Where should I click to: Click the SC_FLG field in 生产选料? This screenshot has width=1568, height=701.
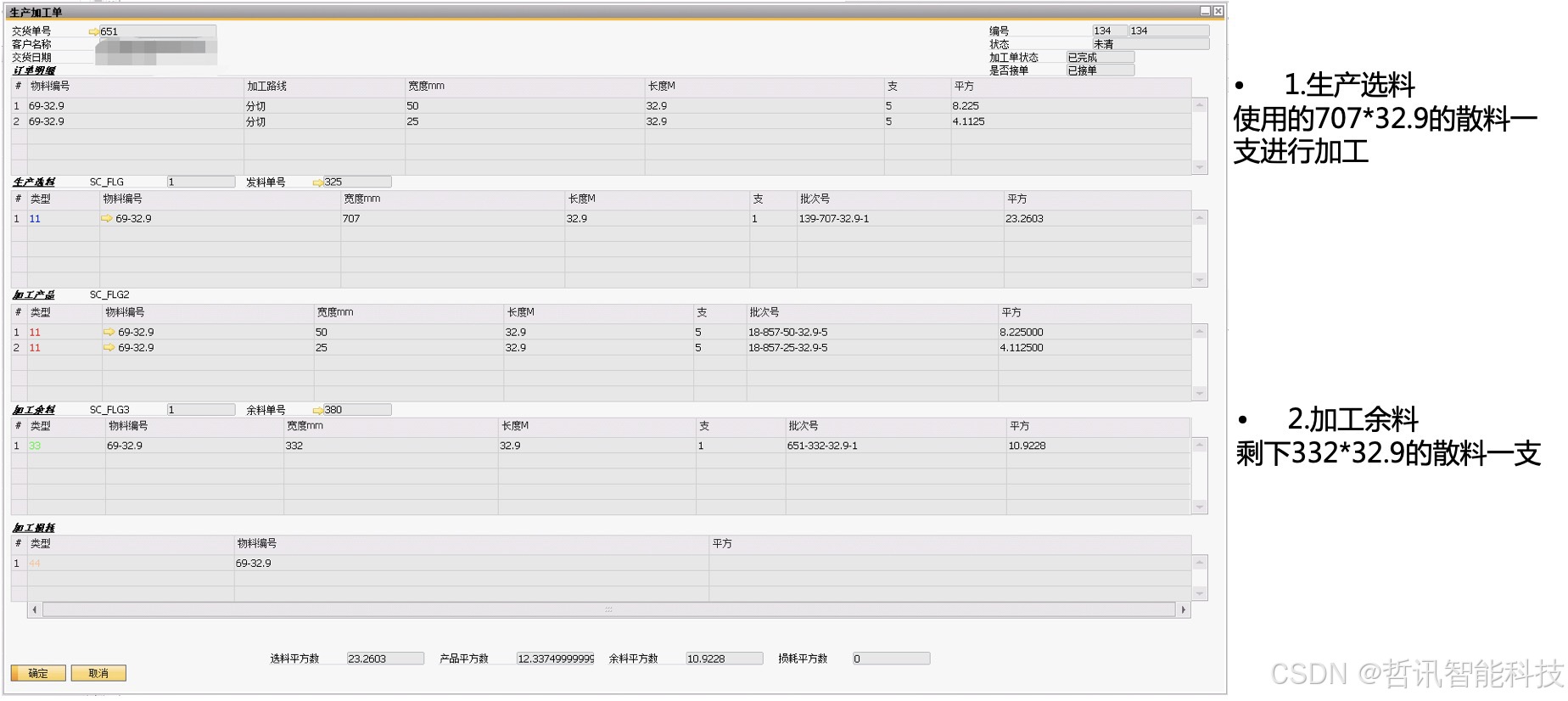pos(201,182)
